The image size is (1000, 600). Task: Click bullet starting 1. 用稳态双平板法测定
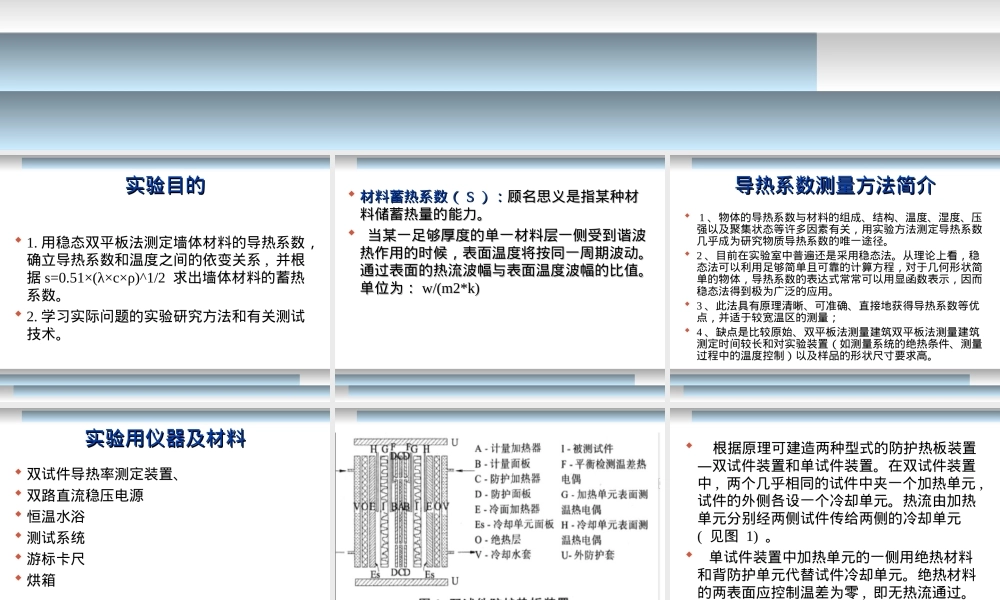[172, 268]
